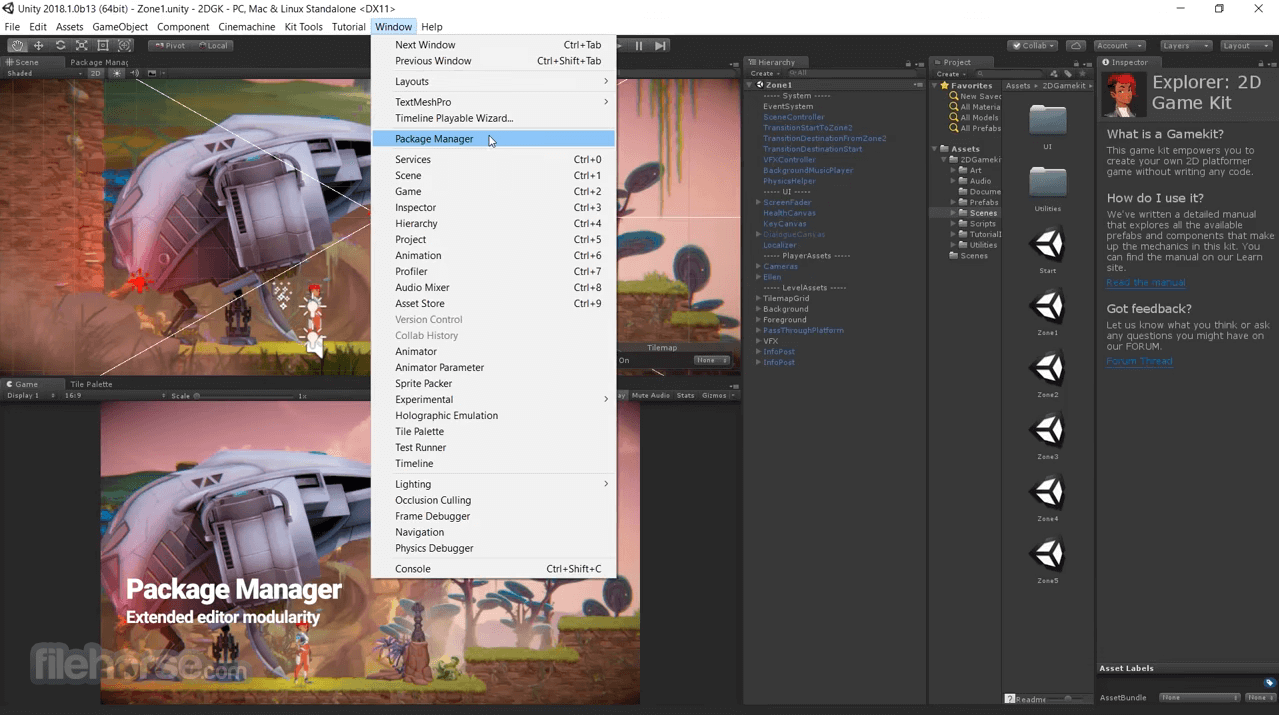Toggle 2D view mode in Scene
Viewport: 1279px width, 715px height.
(96, 73)
